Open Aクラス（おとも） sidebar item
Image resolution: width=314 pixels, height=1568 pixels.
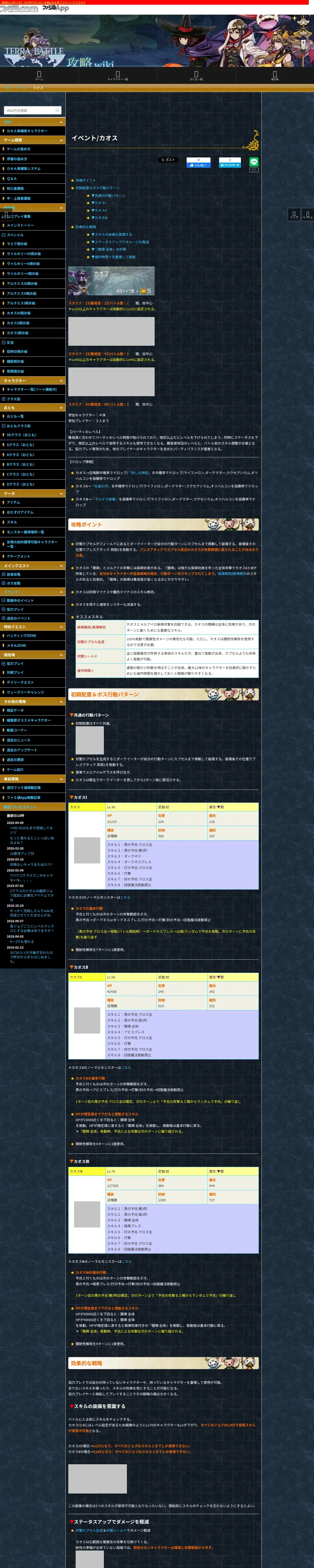(20, 455)
